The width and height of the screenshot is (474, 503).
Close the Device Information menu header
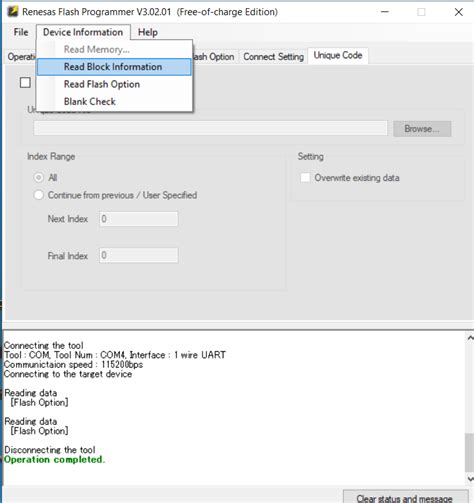[x=83, y=32]
